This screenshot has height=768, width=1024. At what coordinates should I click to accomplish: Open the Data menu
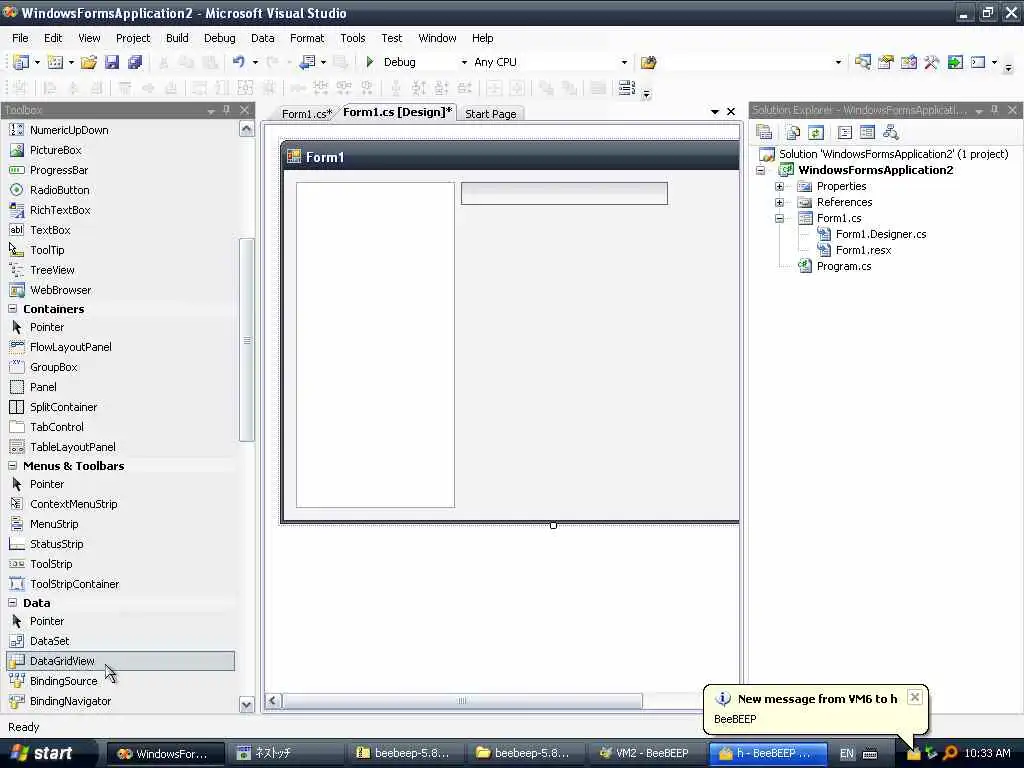tap(262, 38)
